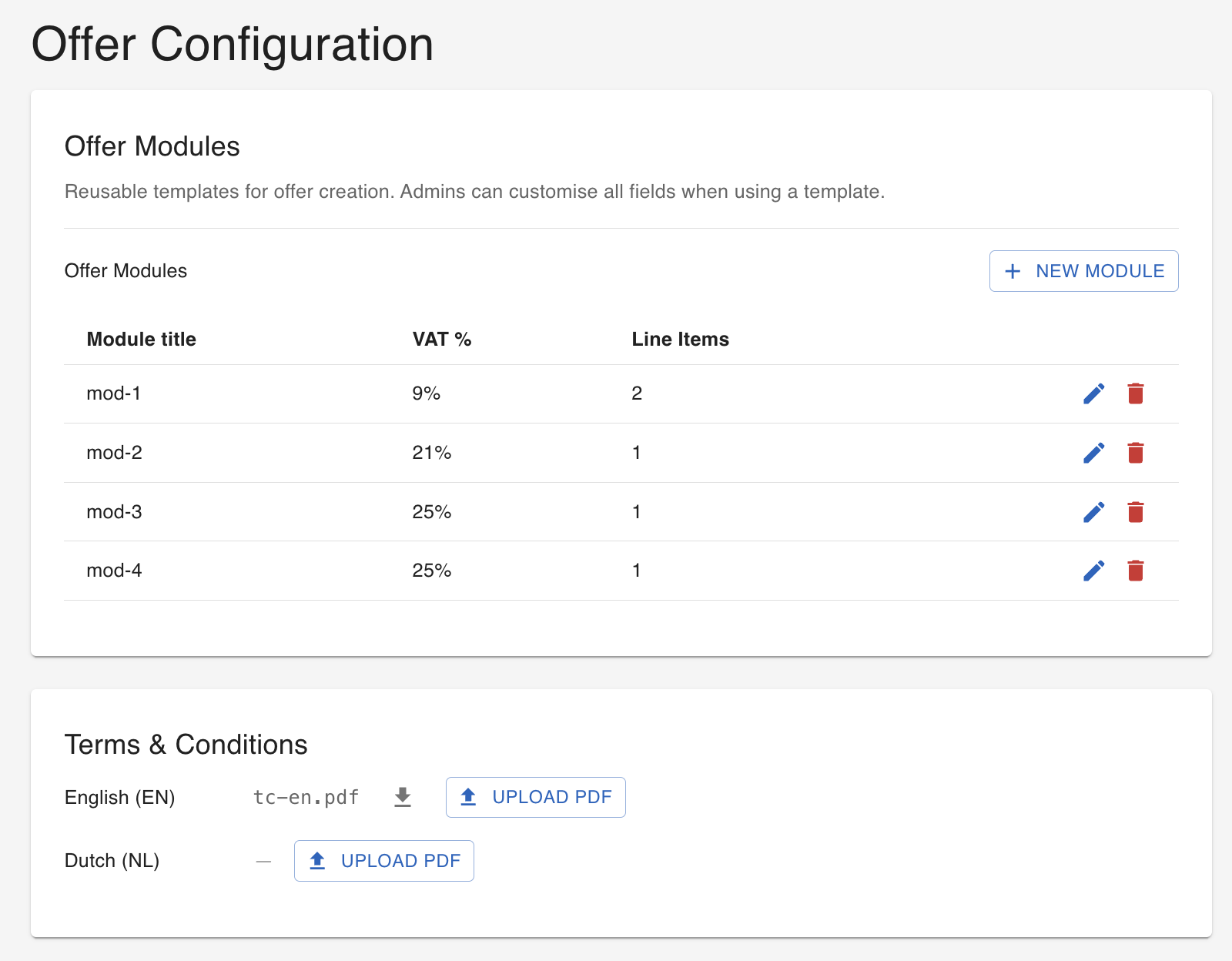This screenshot has width=1232, height=961.
Task: Edit the mod-2 module entry
Action: pos(1094,453)
